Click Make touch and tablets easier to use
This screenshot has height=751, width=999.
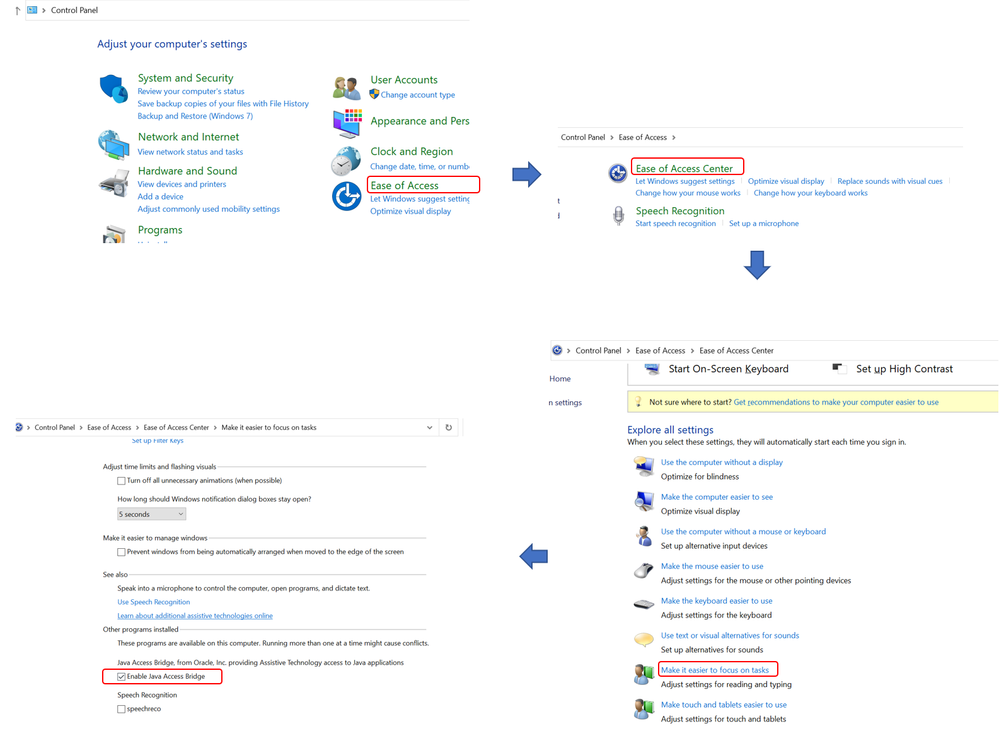[724, 705]
